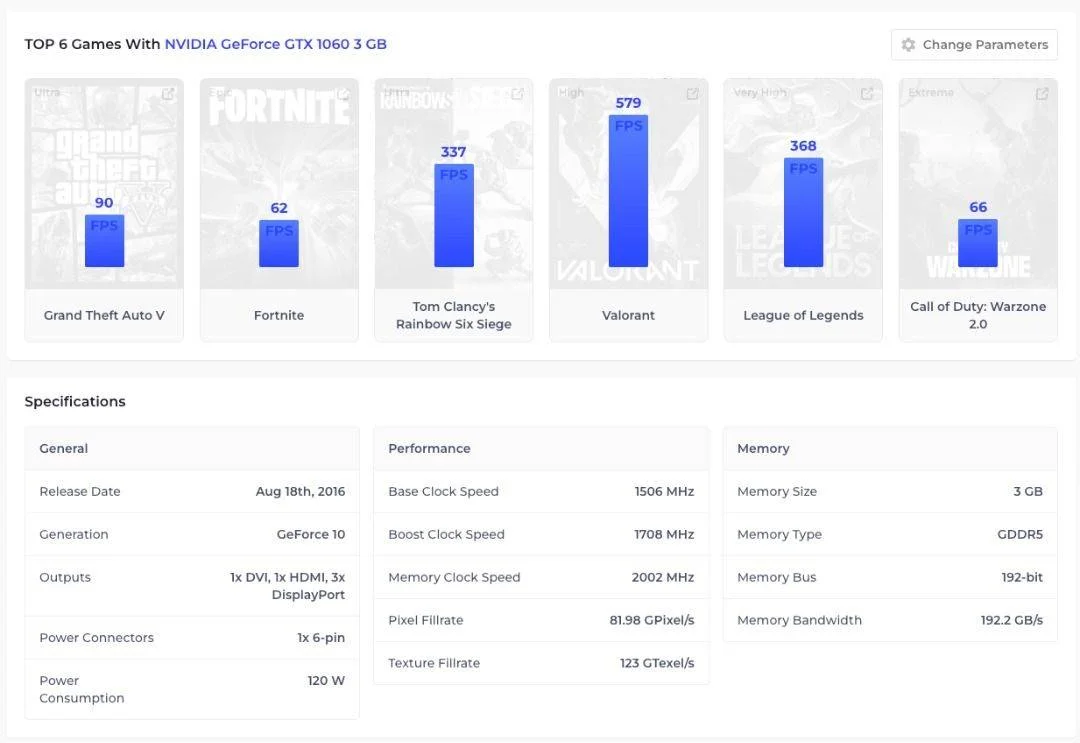Click the Power Connectors label
Screen dimensions: 1080x743
96,638
